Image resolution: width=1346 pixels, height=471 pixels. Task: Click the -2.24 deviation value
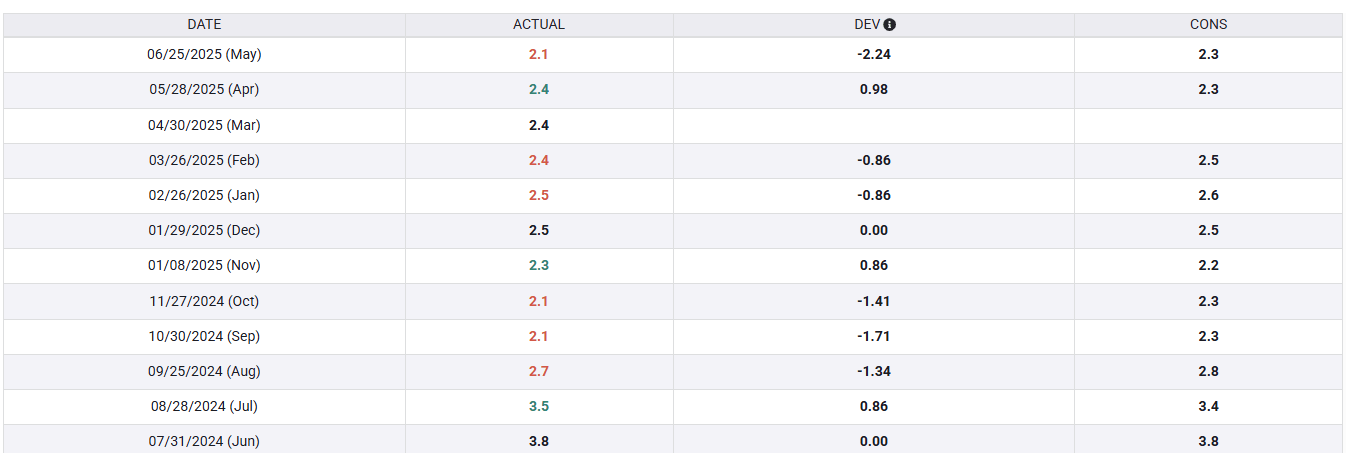(x=874, y=54)
